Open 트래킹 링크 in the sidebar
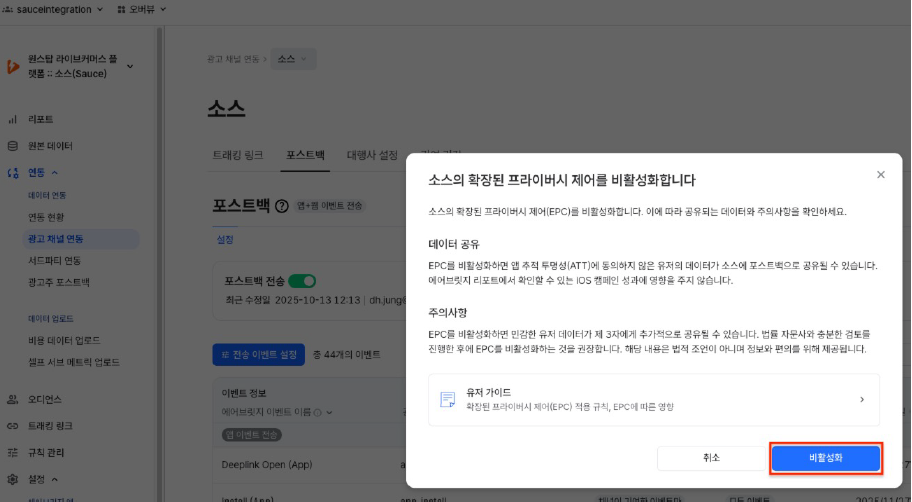This screenshot has height=502, width=912. (50, 426)
